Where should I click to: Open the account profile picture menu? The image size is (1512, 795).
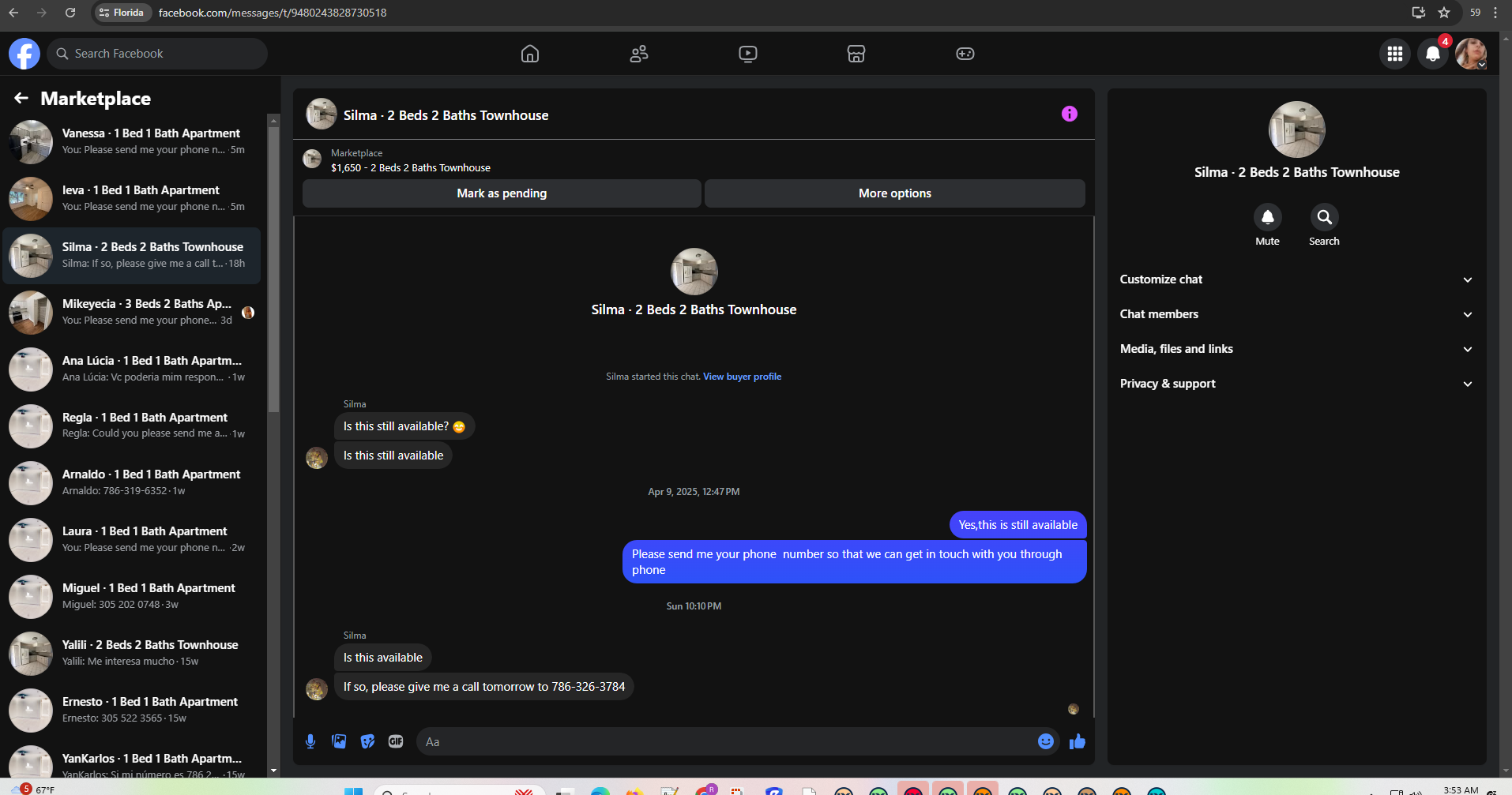(1471, 54)
